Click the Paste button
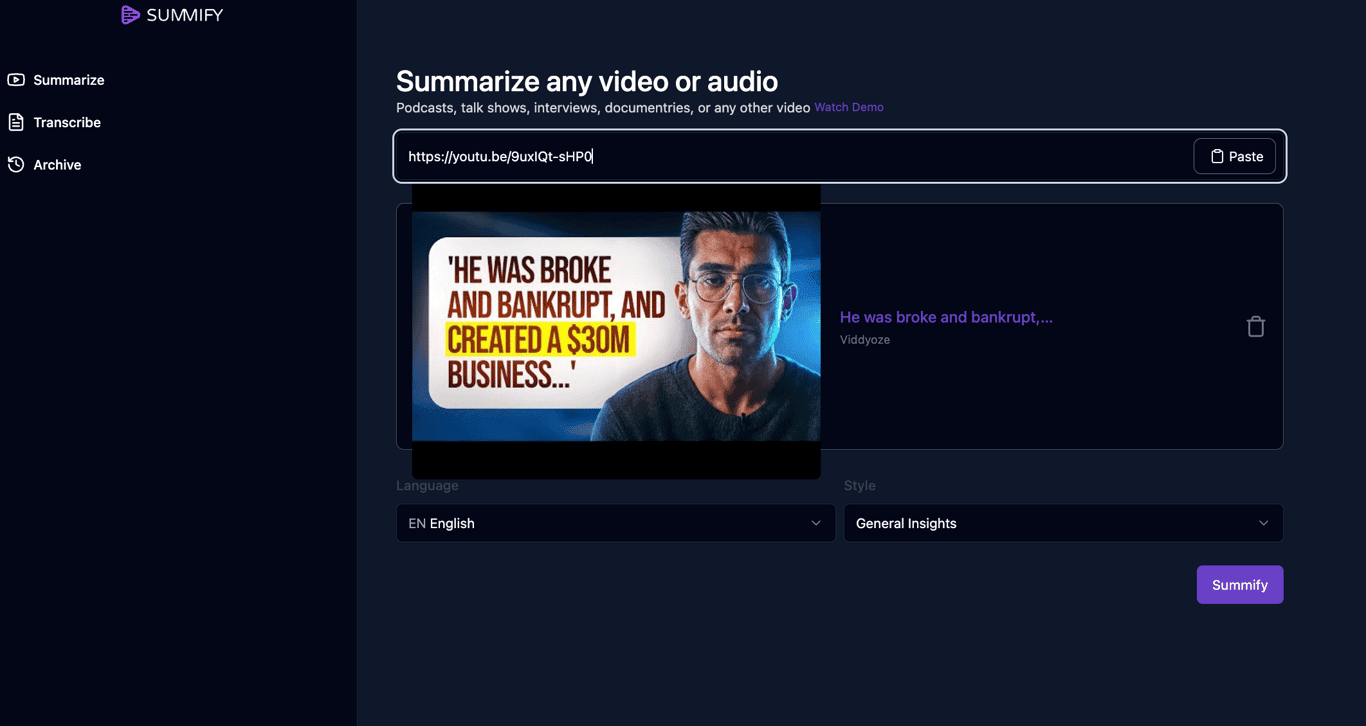Screen dimensions: 1366x726 tap(1235, 156)
